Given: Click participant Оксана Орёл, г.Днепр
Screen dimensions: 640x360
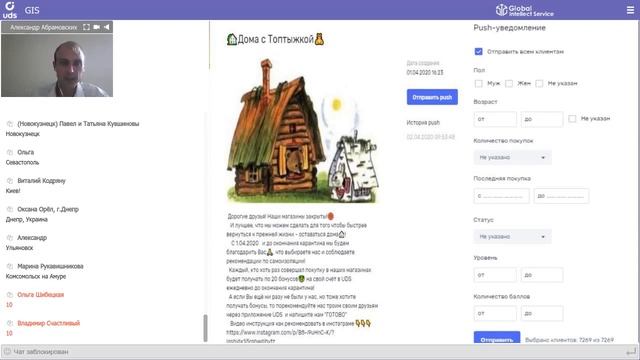Looking at the screenshot, I should 48,209.
